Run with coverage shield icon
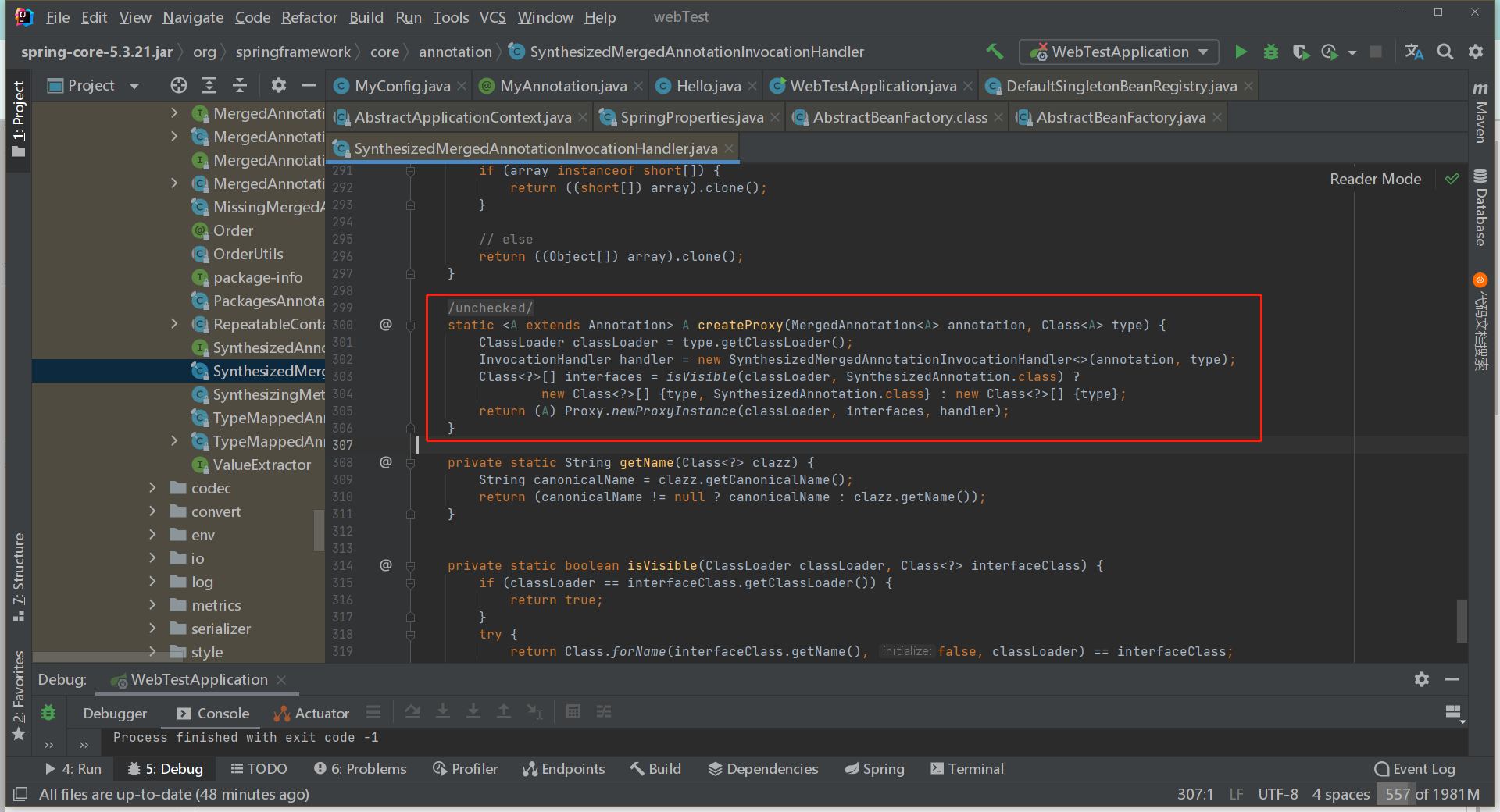1500x812 pixels. coord(1300,52)
